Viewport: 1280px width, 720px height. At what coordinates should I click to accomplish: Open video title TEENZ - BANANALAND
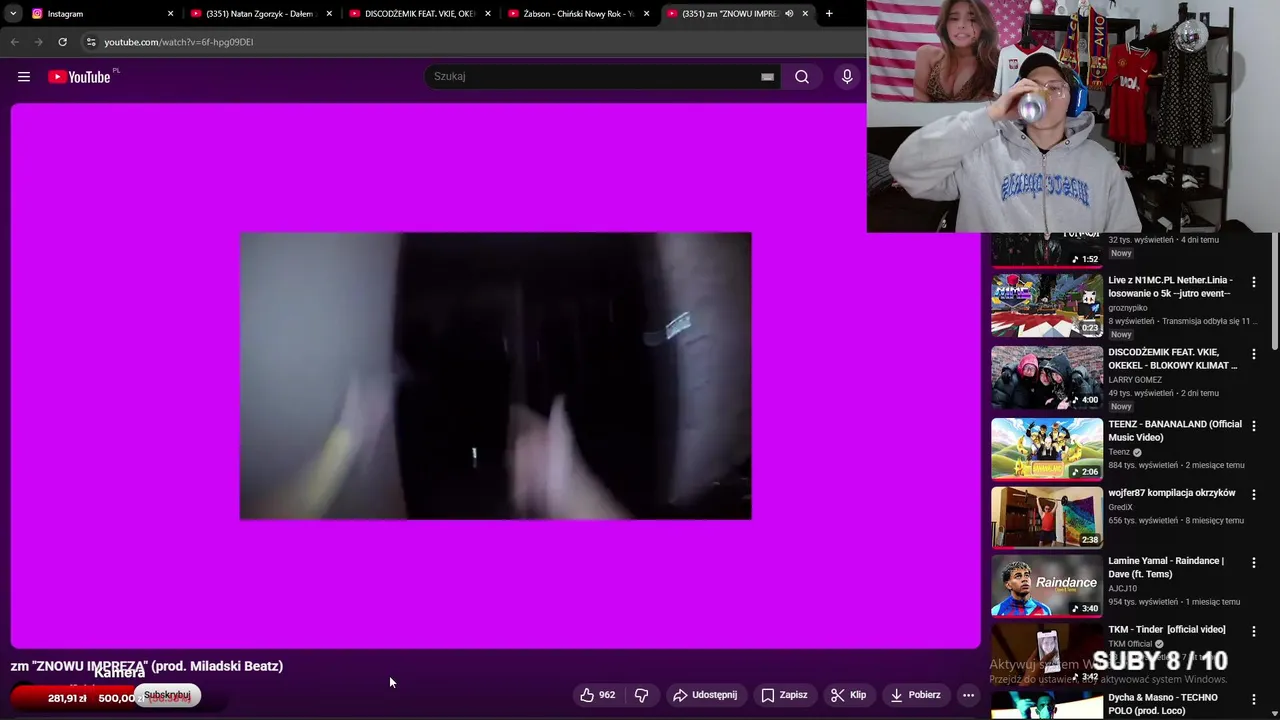[x=1174, y=431]
